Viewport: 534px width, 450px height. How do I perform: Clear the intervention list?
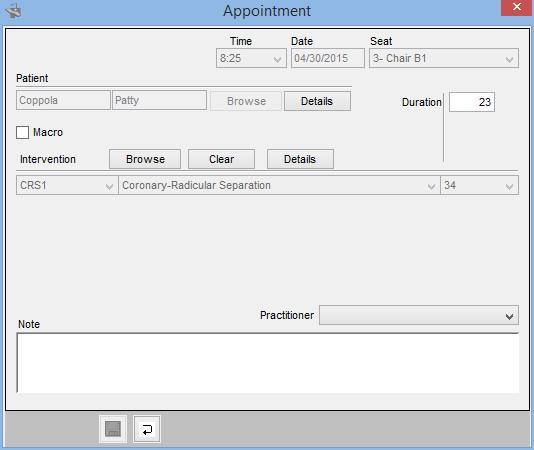coord(221,159)
